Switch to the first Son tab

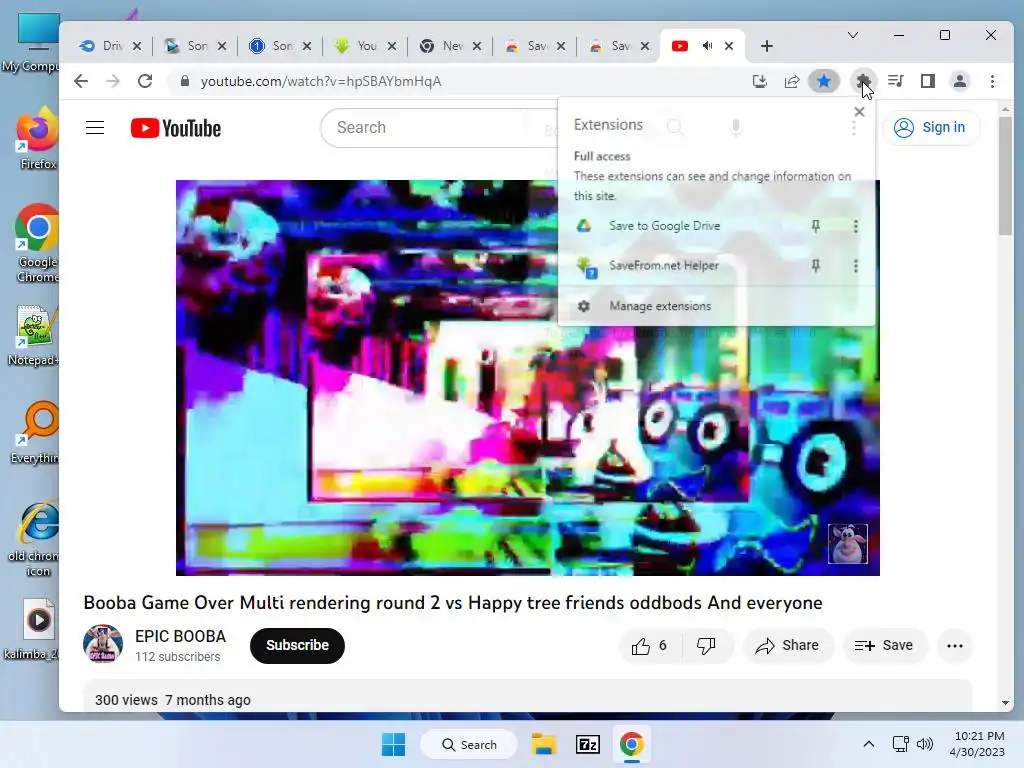196,46
